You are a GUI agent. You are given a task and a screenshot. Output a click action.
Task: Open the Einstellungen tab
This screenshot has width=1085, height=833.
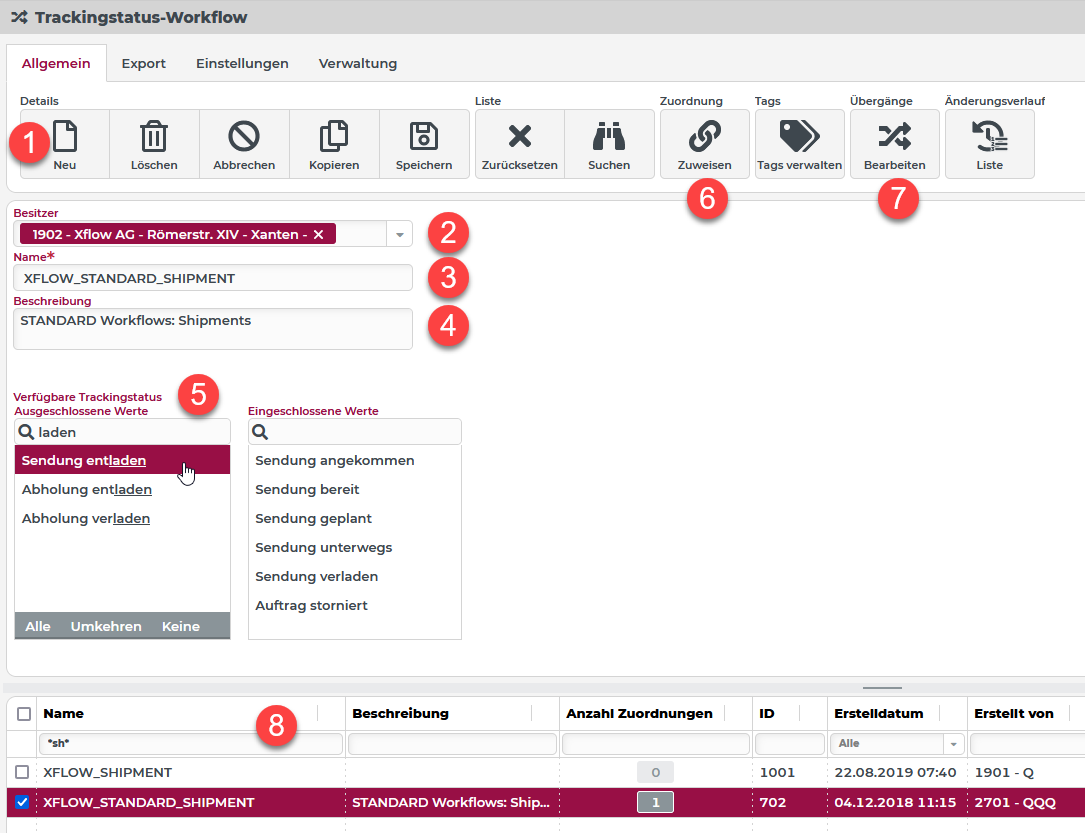(x=242, y=63)
